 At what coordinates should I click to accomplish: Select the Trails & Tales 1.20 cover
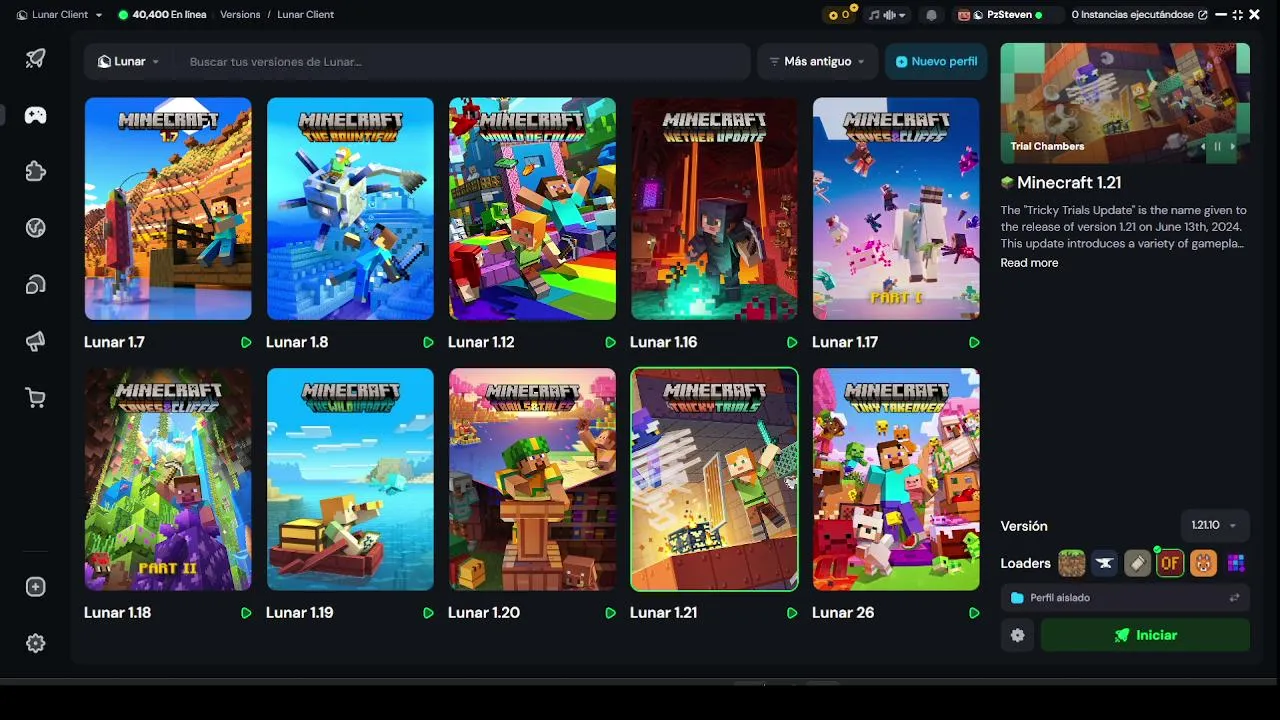(532, 479)
